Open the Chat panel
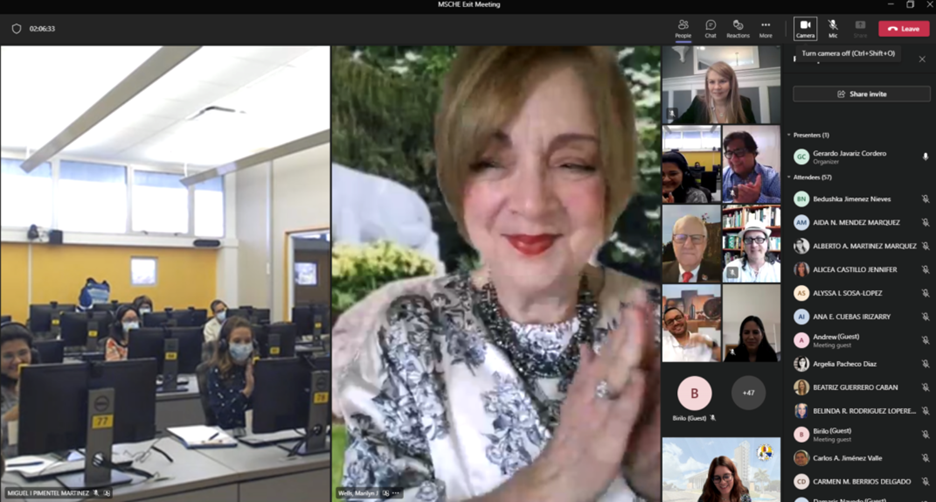The height and width of the screenshot is (502, 936). (710, 28)
